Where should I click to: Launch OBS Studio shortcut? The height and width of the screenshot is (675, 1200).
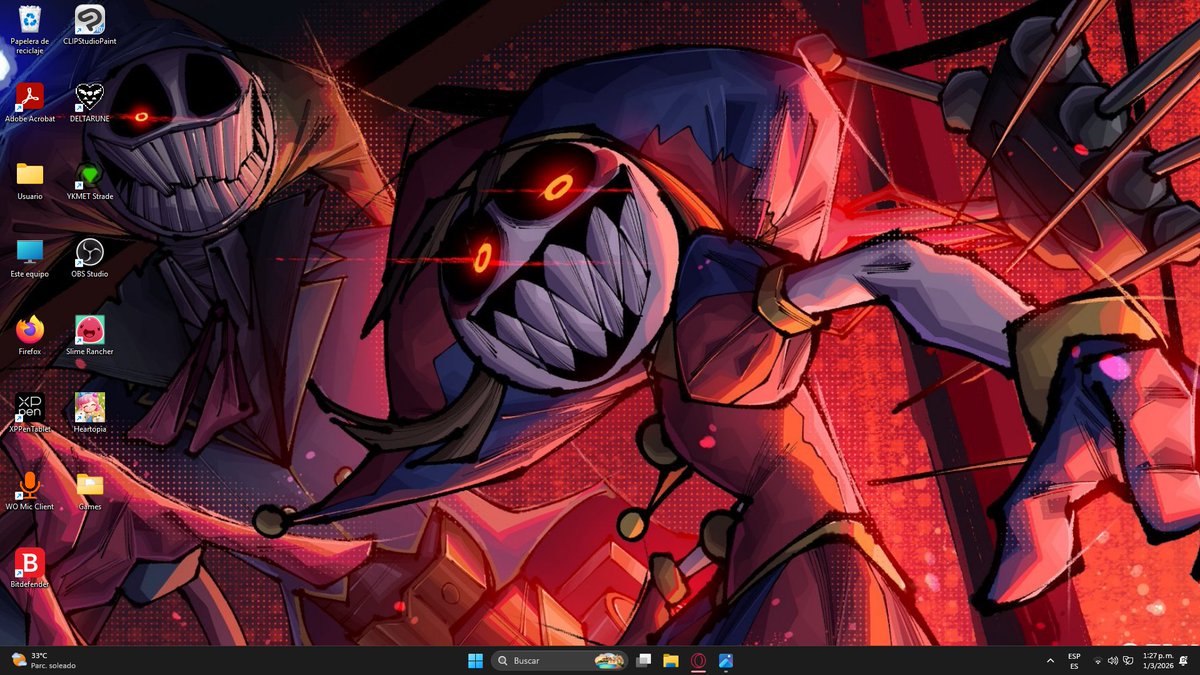pyautogui.click(x=90, y=258)
